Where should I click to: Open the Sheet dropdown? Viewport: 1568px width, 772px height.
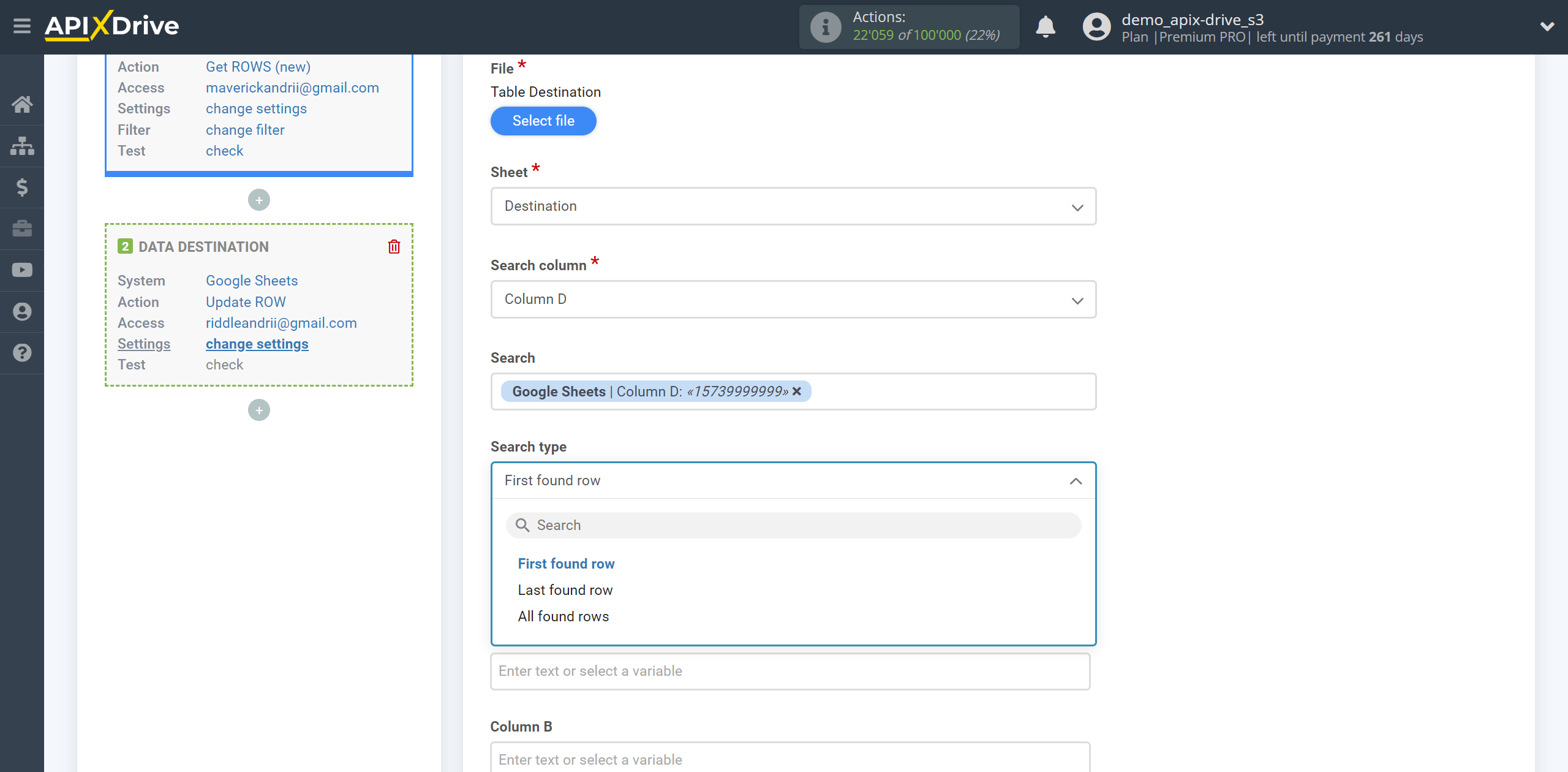(x=793, y=206)
